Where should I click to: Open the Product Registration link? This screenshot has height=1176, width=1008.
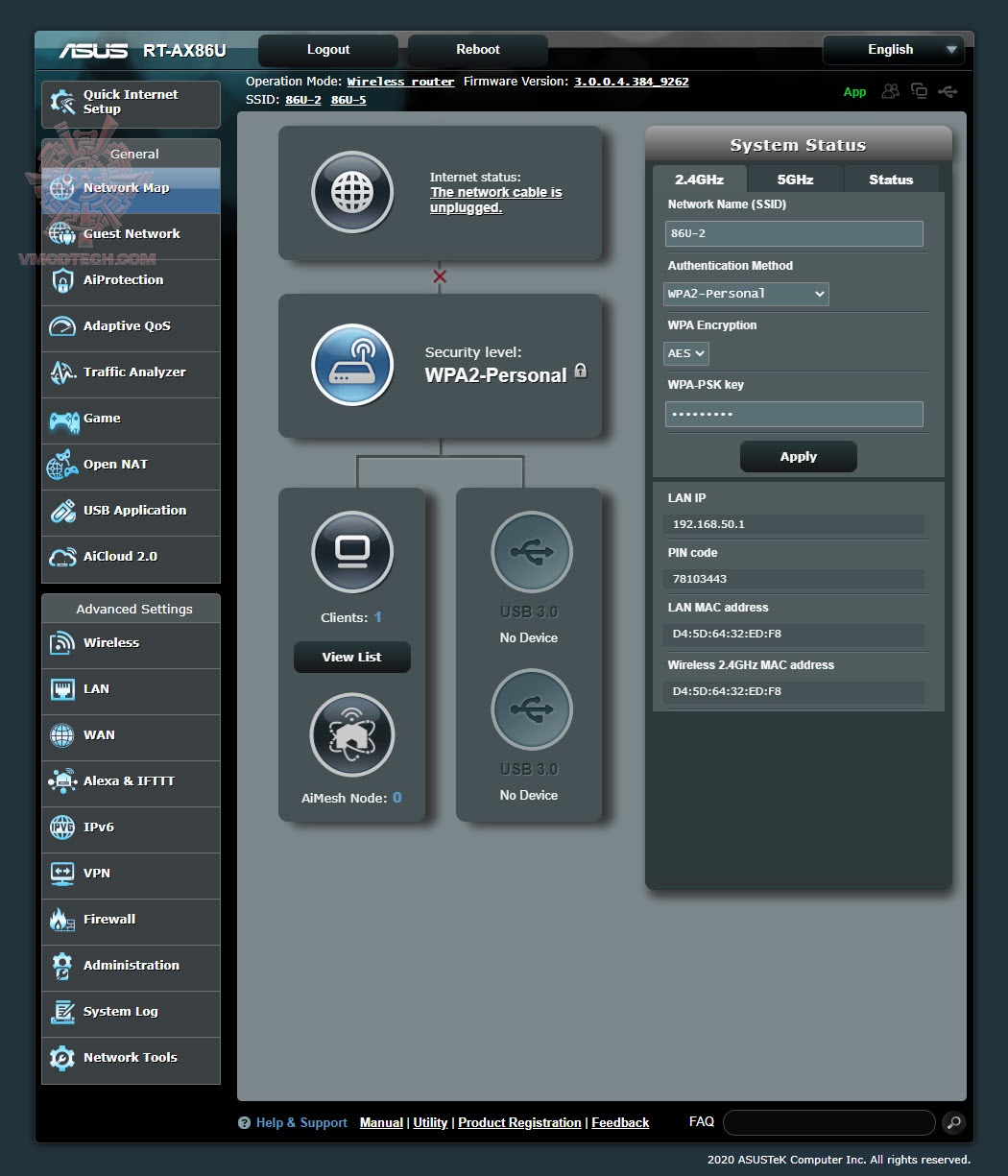pyautogui.click(x=519, y=1122)
